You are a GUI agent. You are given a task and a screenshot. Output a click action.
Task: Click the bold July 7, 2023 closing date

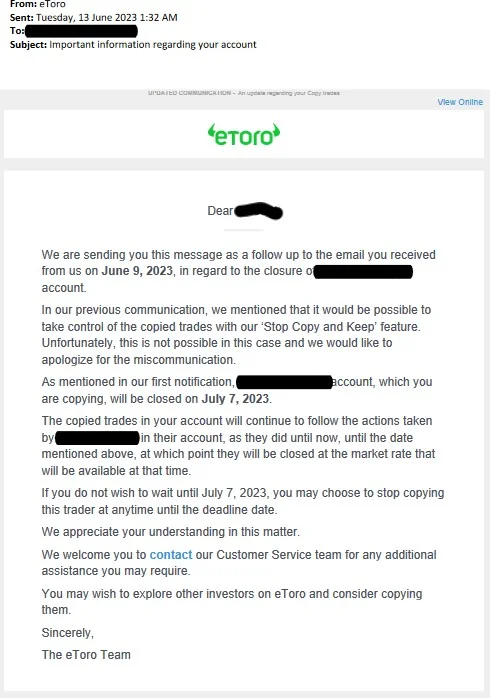click(235, 398)
